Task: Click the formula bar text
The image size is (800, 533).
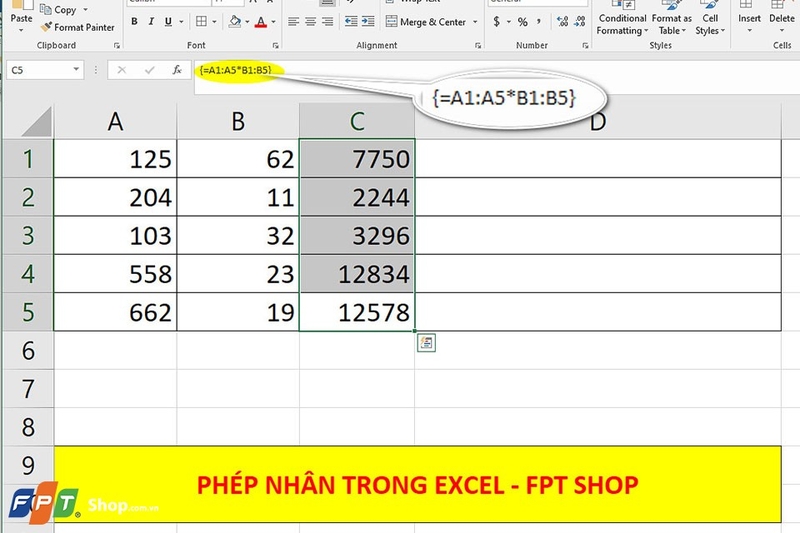Action: [235, 70]
